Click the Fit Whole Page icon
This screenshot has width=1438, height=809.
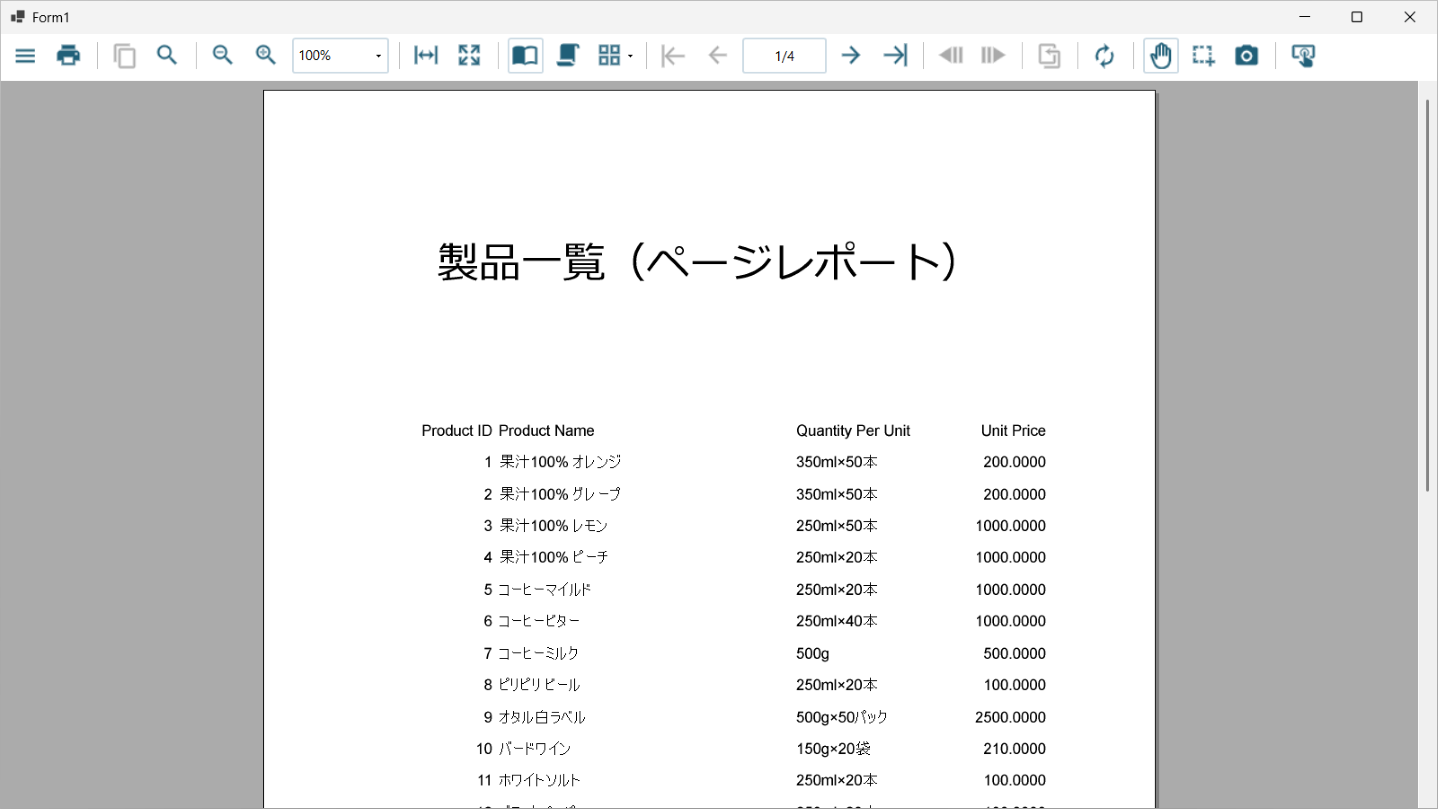(x=469, y=56)
